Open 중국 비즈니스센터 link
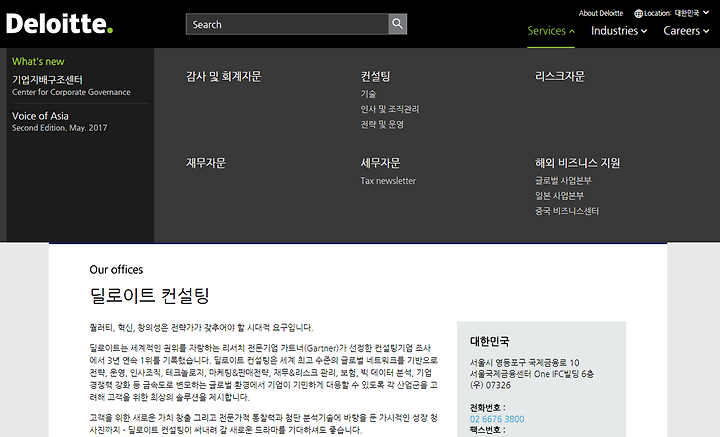720x437 pixels. point(567,211)
